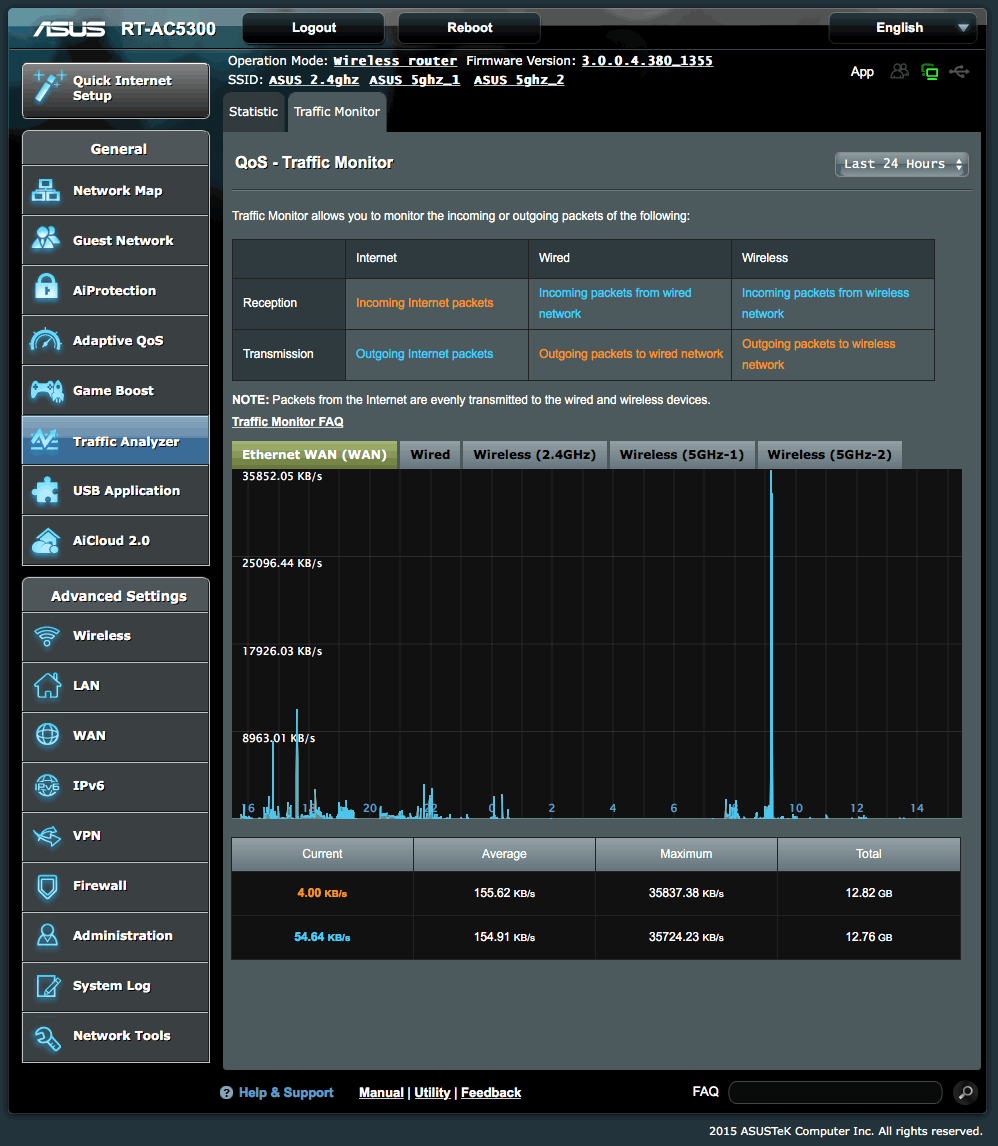Open Adaptive QoS settings
Screen dimensions: 998x1146
point(114,340)
